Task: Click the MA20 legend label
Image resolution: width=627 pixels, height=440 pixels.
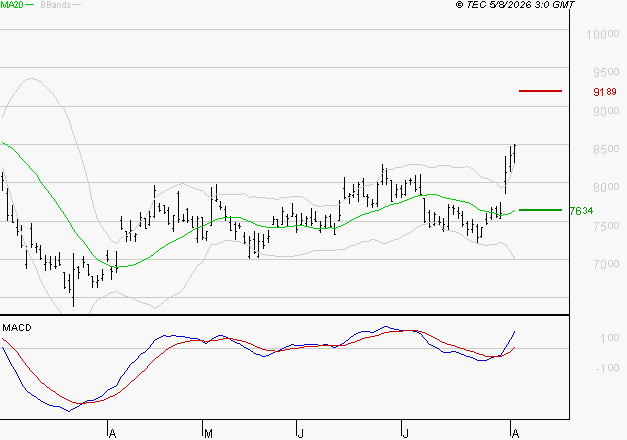Action: coord(12,4)
